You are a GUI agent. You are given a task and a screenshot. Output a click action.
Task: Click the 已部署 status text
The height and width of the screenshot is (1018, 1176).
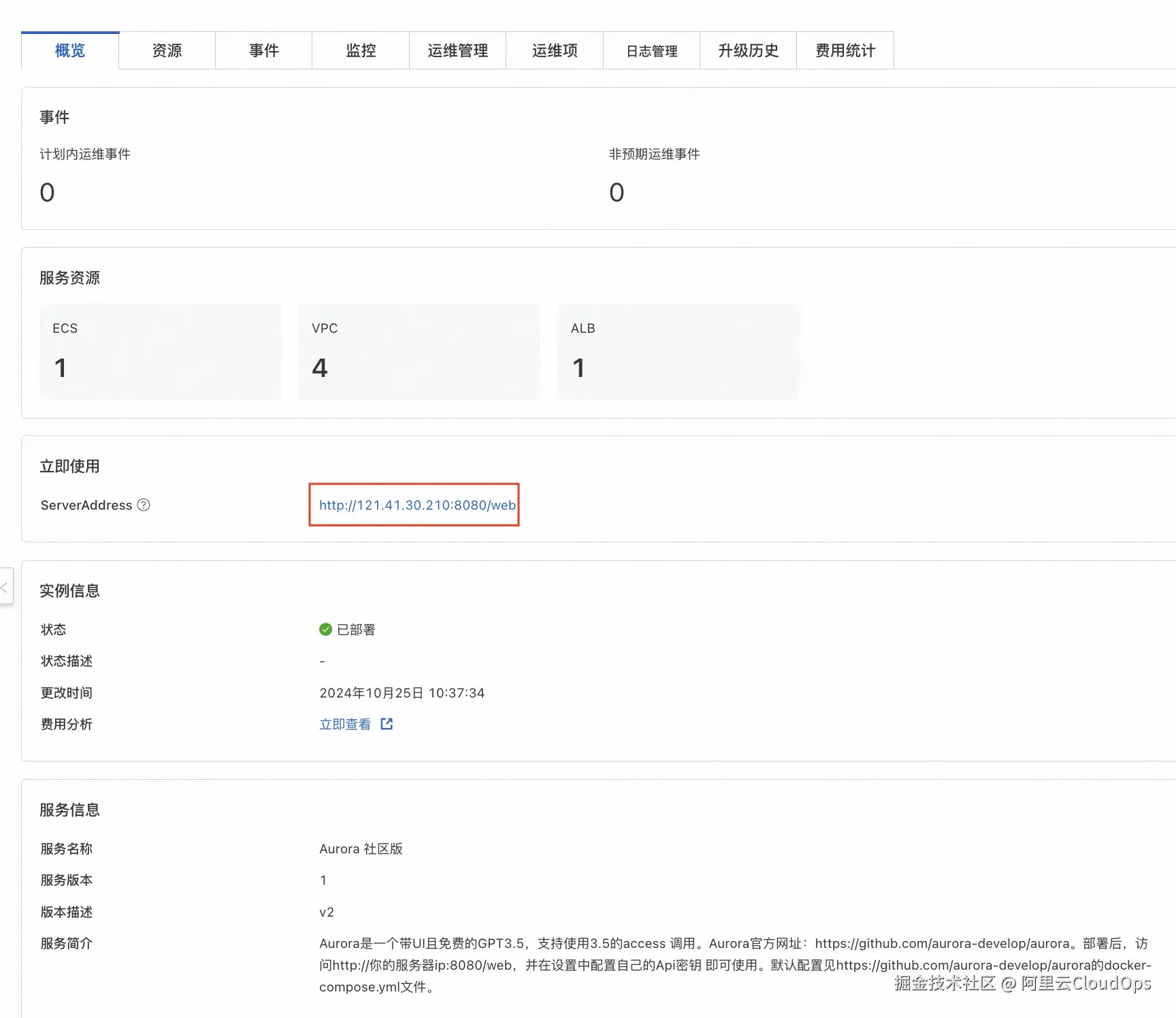(x=356, y=629)
